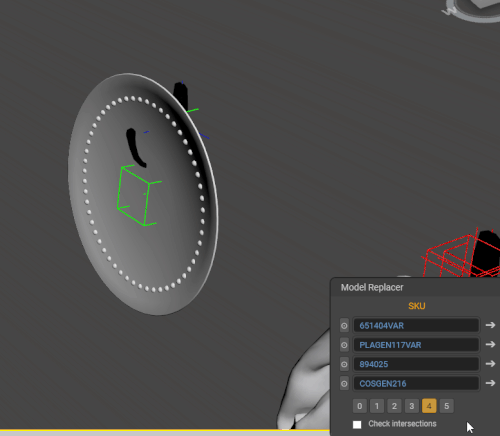Click the COSGEN216 SKU field

416,383
